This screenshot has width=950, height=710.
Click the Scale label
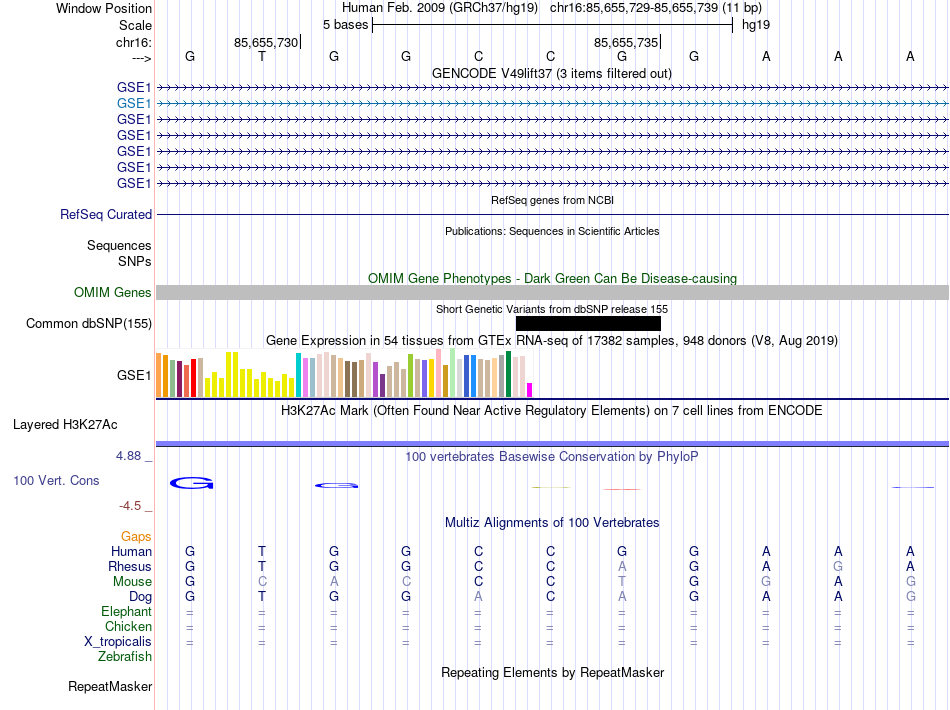point(136,25)
